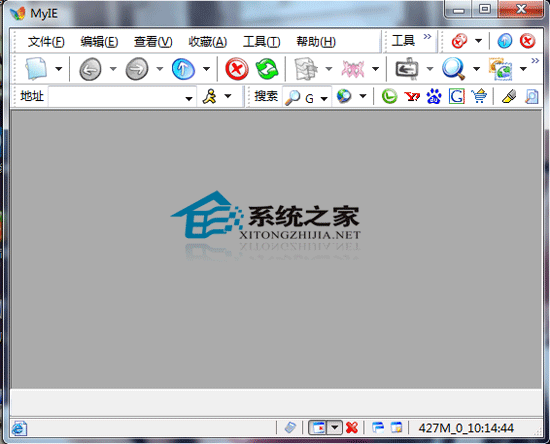Click the MyIE title bar logo icon

tap(18, 13)
